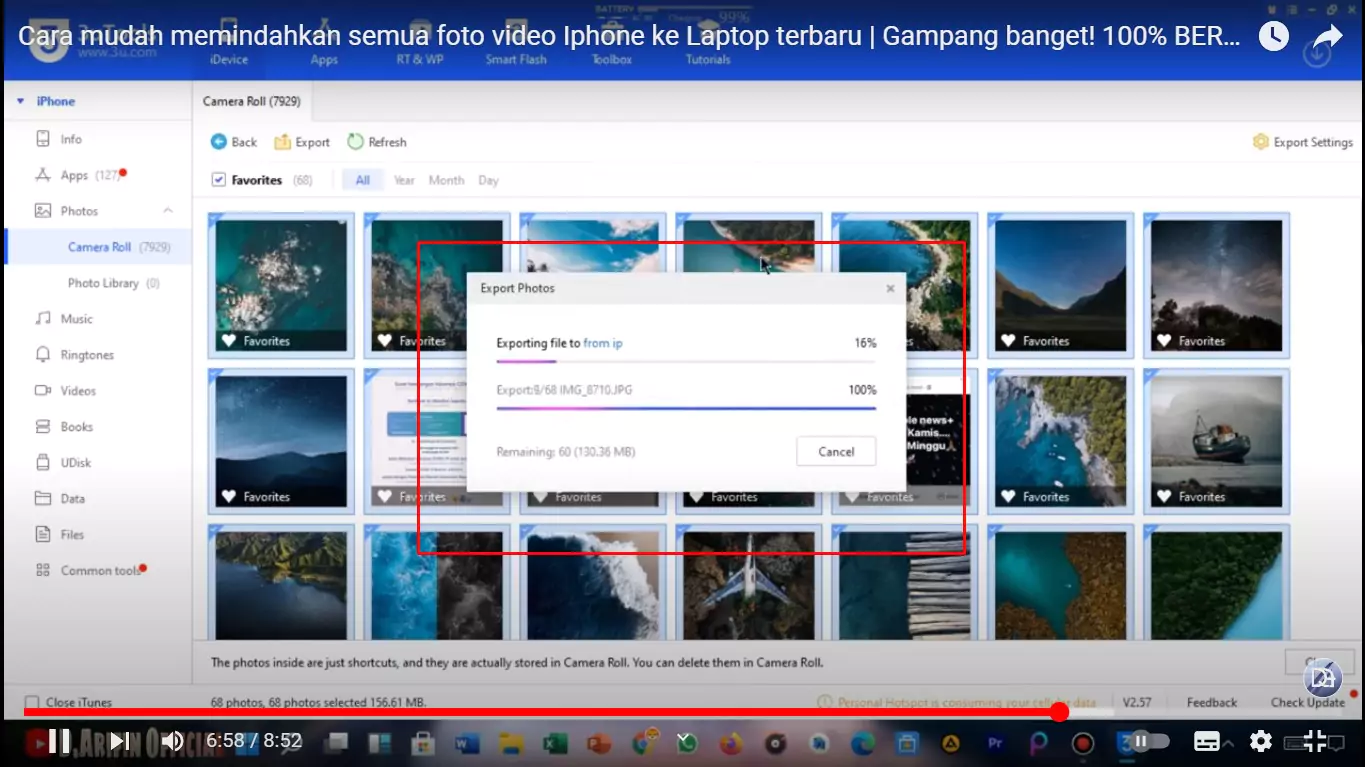Click the Export toolbar button
1365x767 pixels.
click(302, 142)
